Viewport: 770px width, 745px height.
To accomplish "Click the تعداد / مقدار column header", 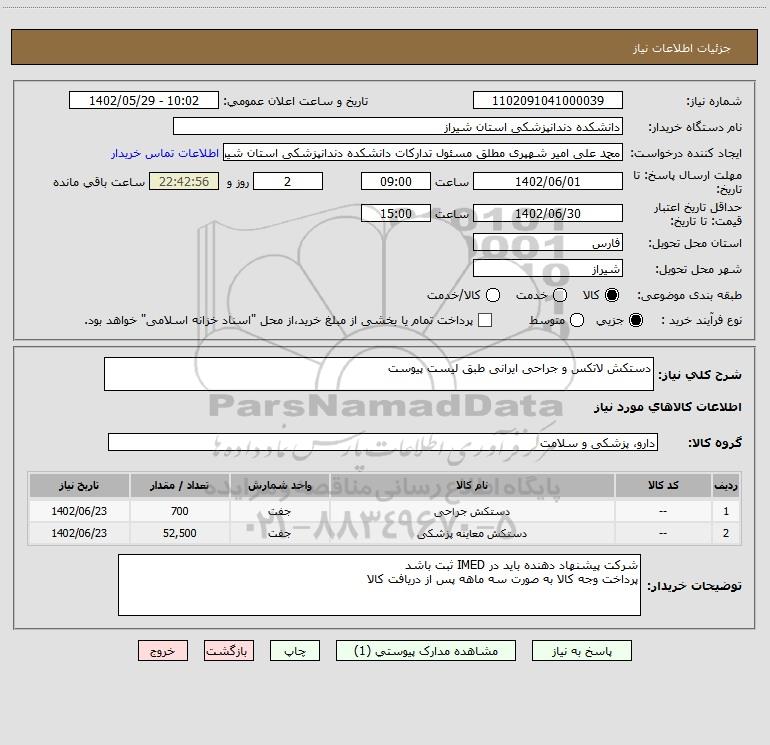I will click(179, 486).
